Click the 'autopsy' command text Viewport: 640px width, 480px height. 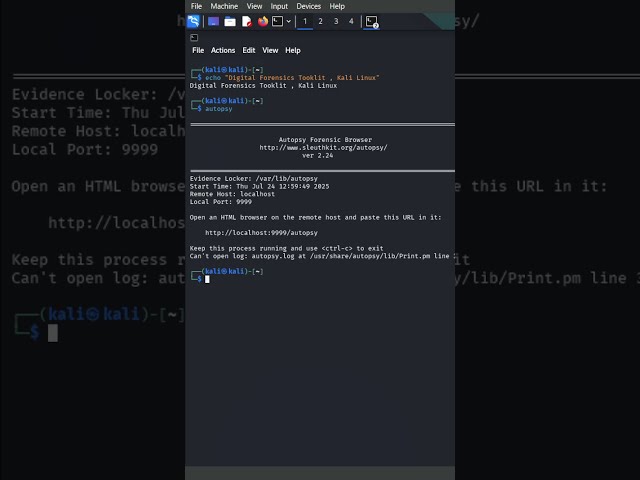click(x=219, y=109)
